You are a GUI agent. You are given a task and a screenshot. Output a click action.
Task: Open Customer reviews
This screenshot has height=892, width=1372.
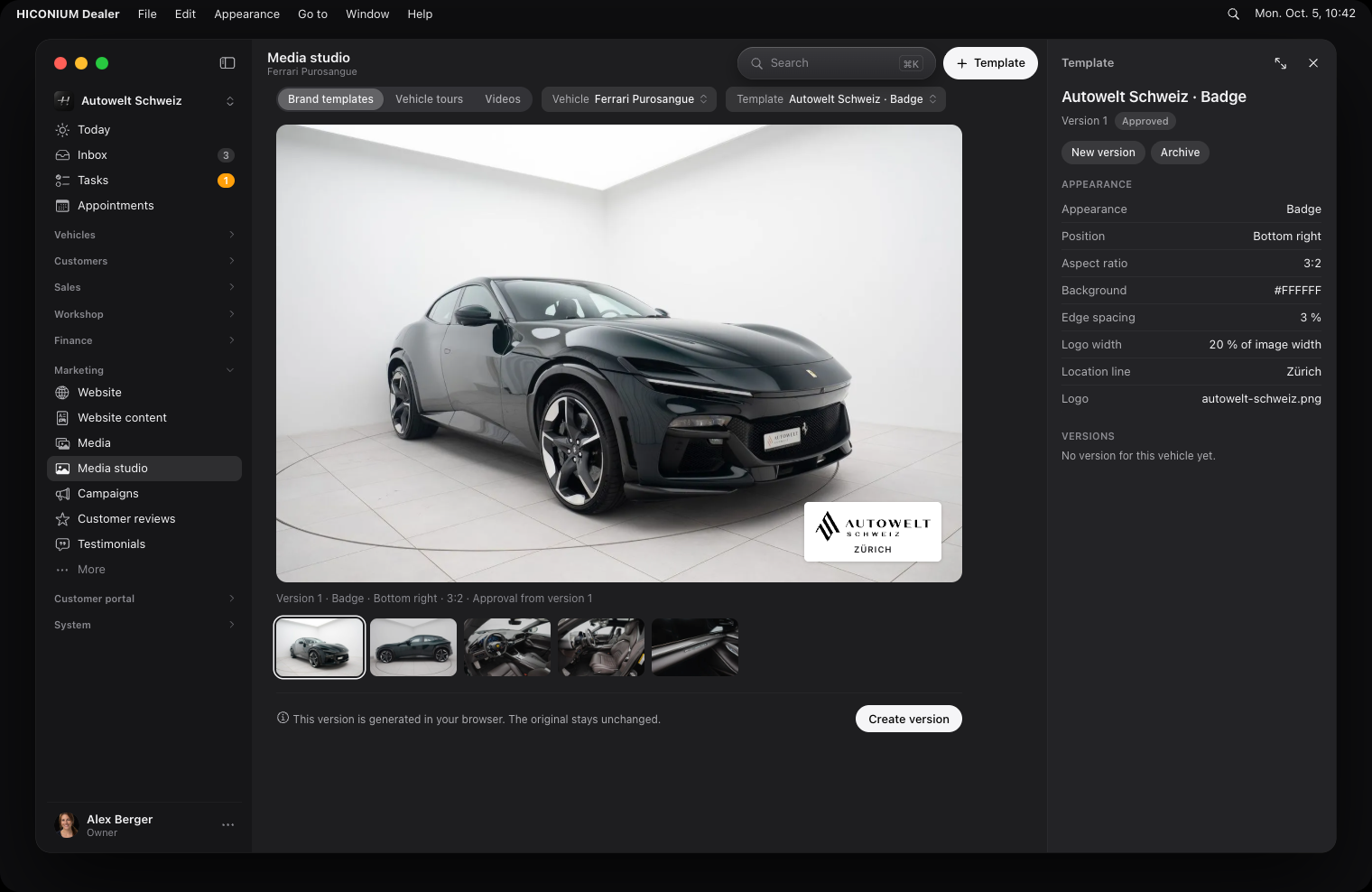coord(144,519)
